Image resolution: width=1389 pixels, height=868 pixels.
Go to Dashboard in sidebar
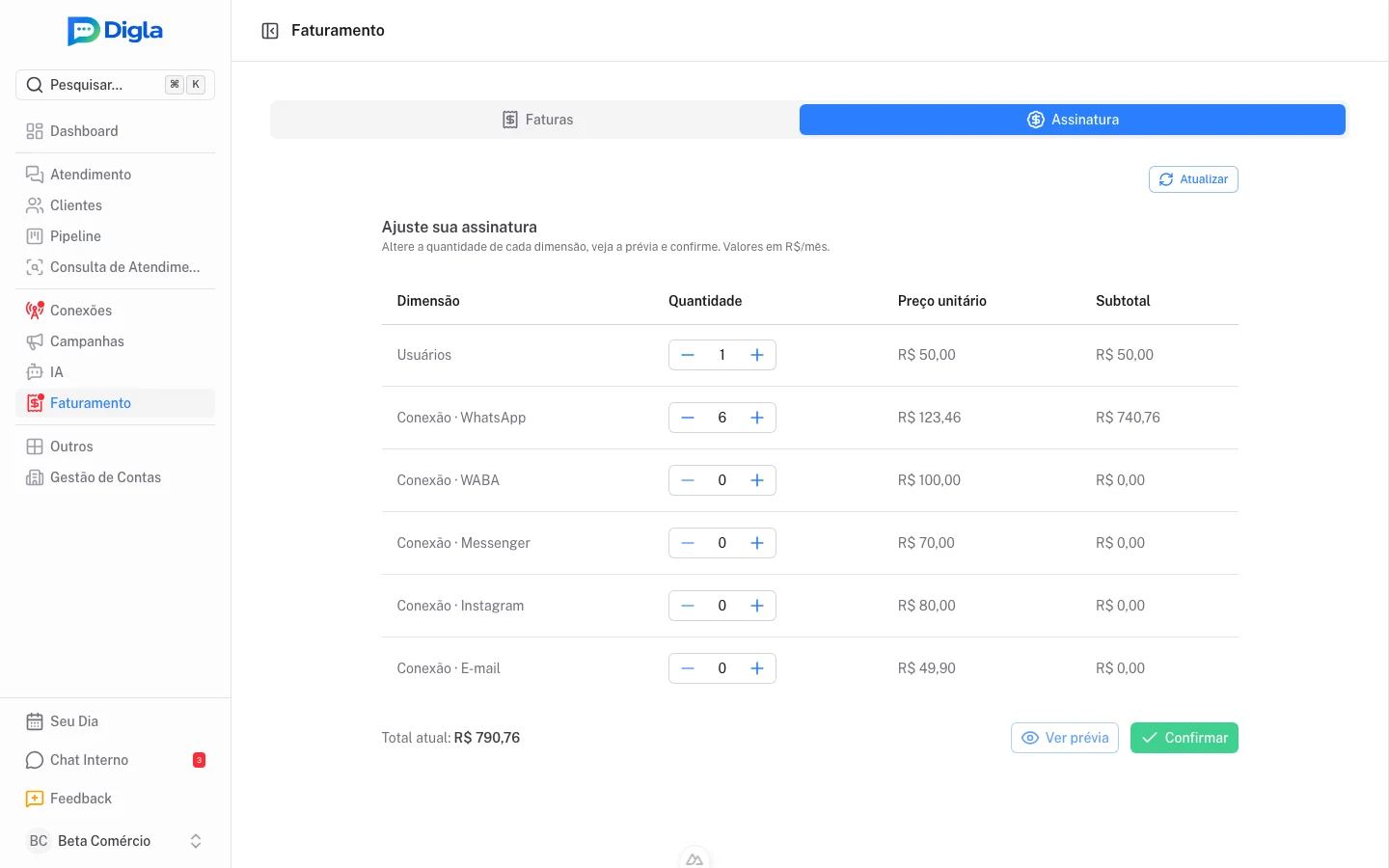pos(115,131)
